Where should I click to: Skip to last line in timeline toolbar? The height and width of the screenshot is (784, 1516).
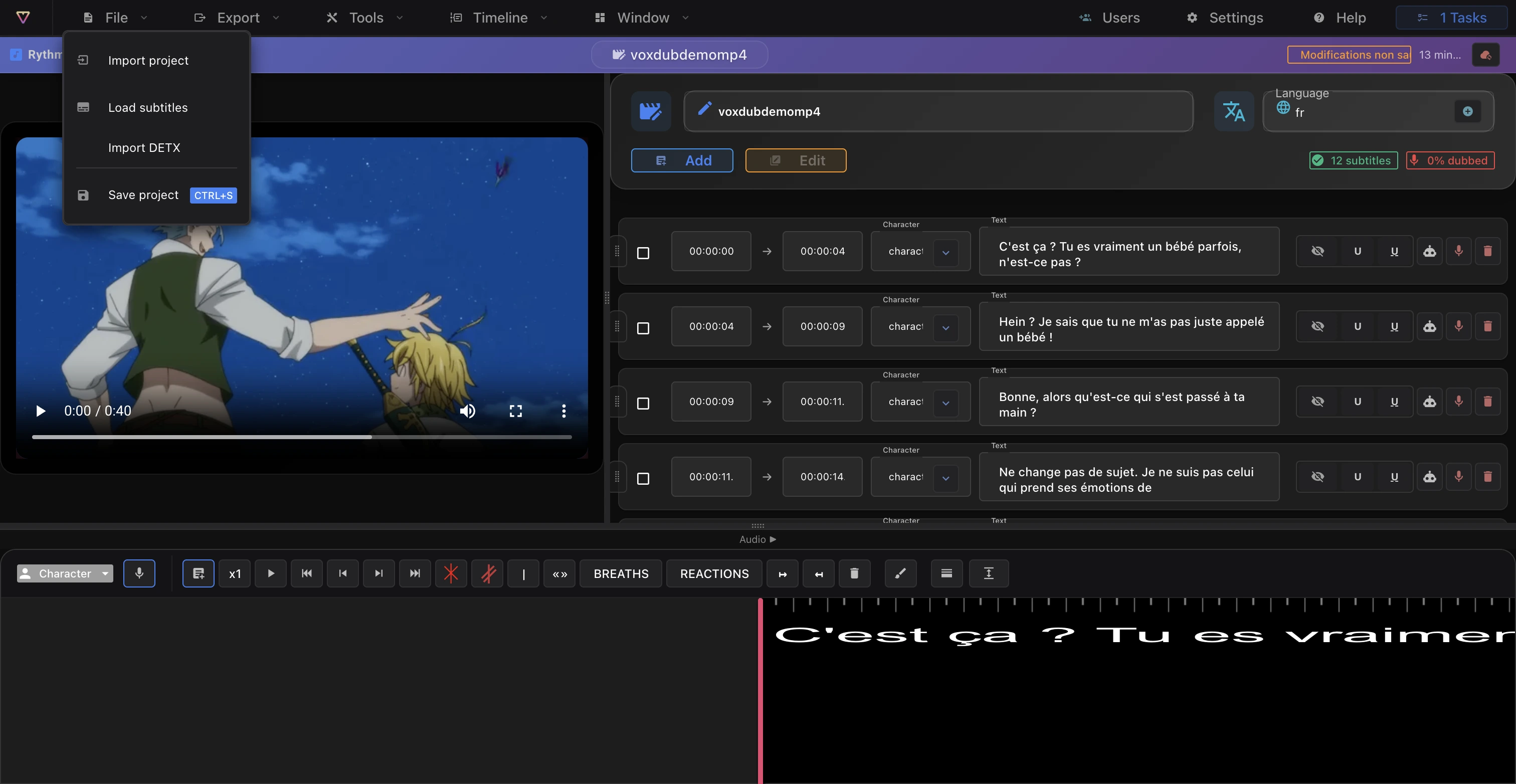tap(415, 573)
